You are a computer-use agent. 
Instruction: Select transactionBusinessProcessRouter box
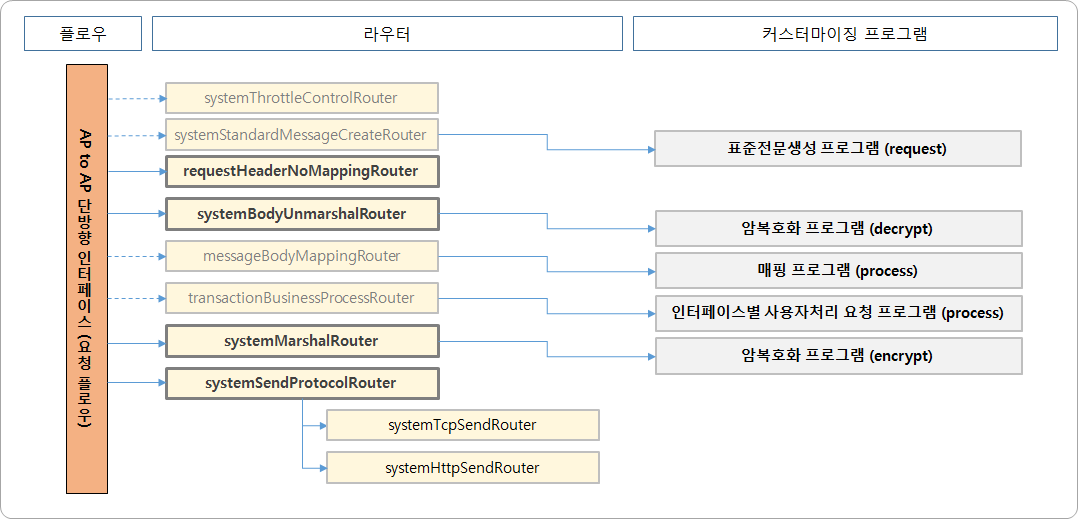302,298
